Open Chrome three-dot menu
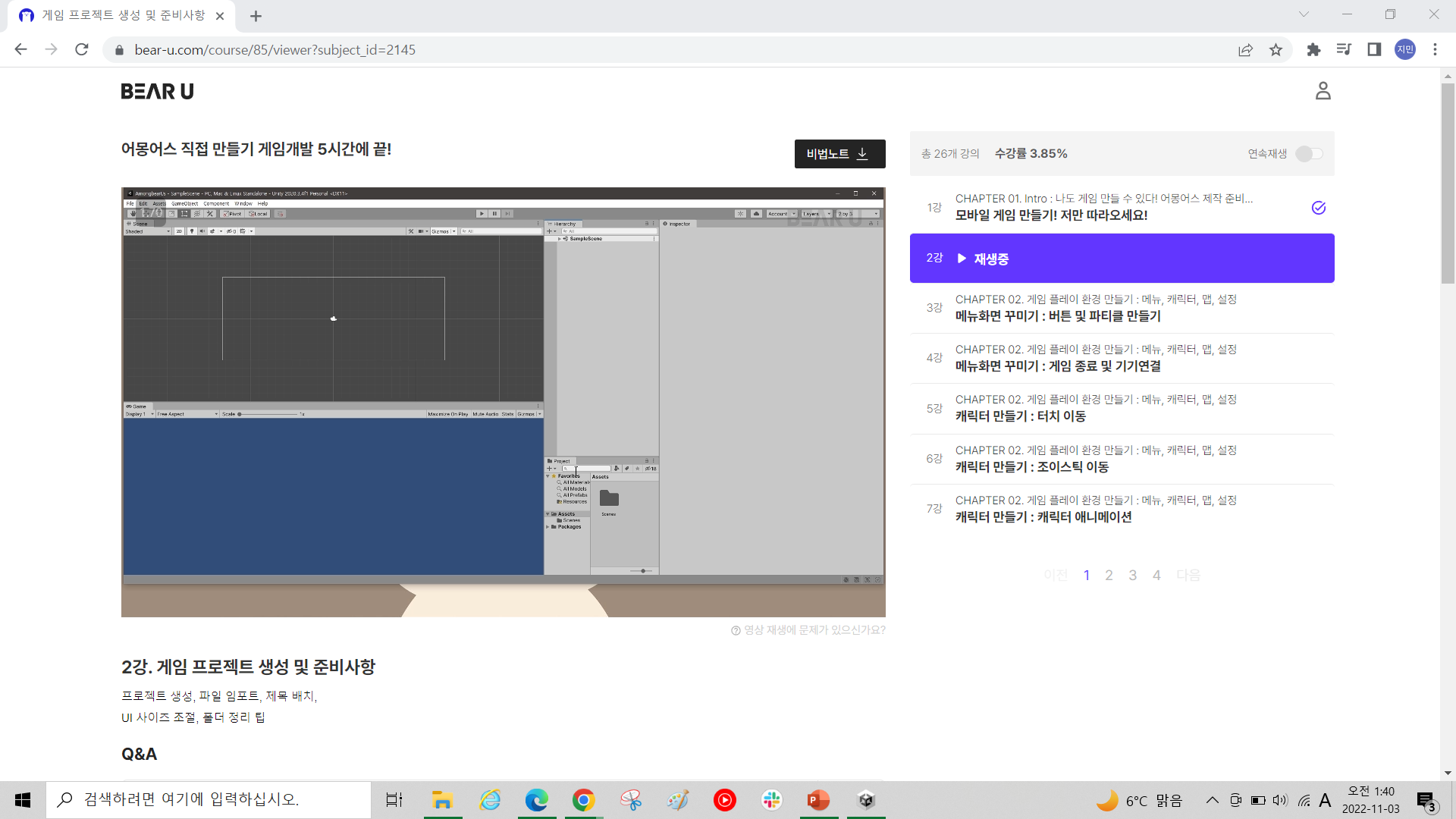This screenshot has height=819, width=1456. coord(1435,50)
